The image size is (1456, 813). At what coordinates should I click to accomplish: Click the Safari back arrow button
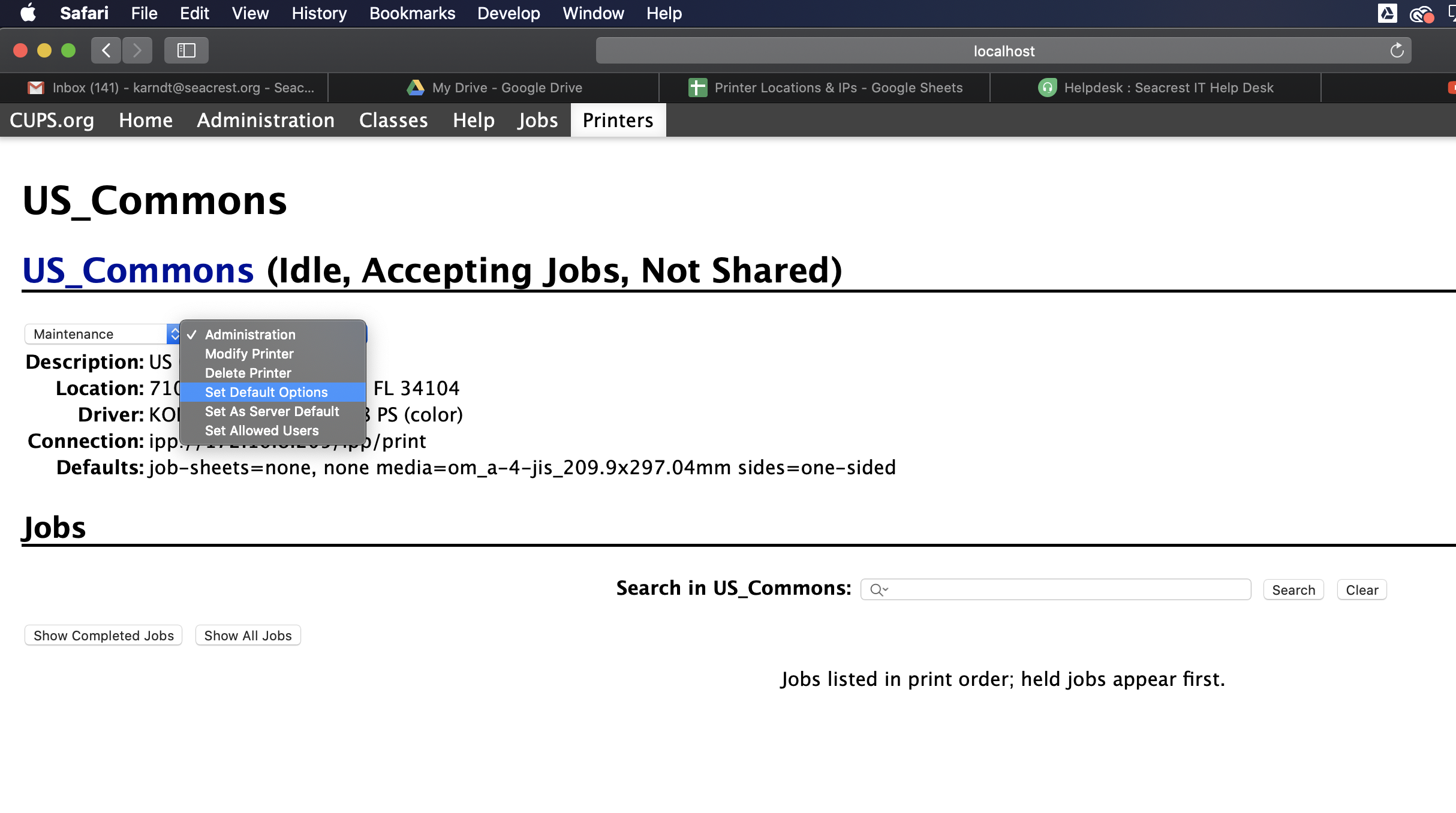pos(106,50)
